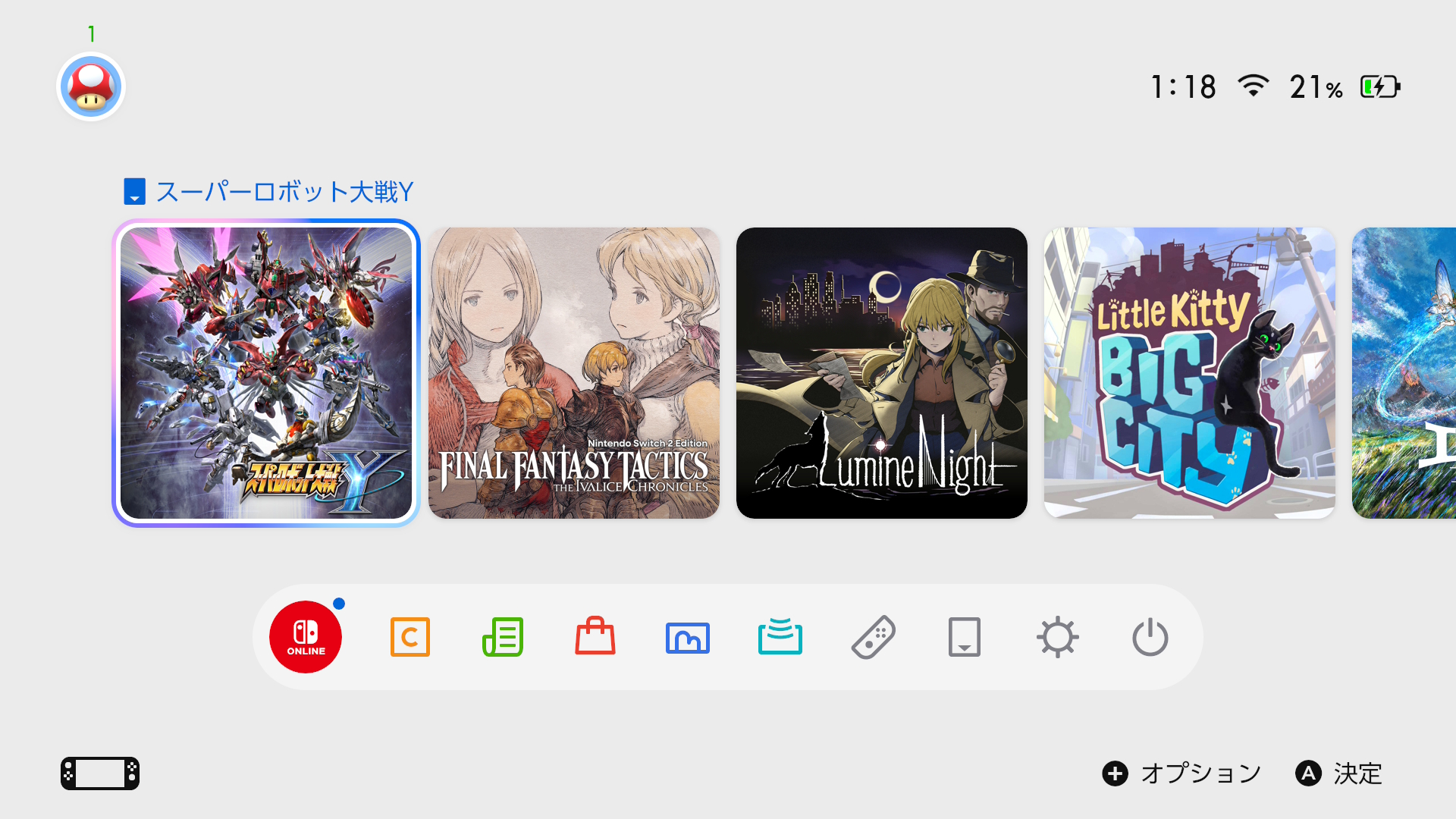The image size is (1456, 819).
Task: Open the blue Album icon
Action: pyautogui.click(x=688, y=638)
